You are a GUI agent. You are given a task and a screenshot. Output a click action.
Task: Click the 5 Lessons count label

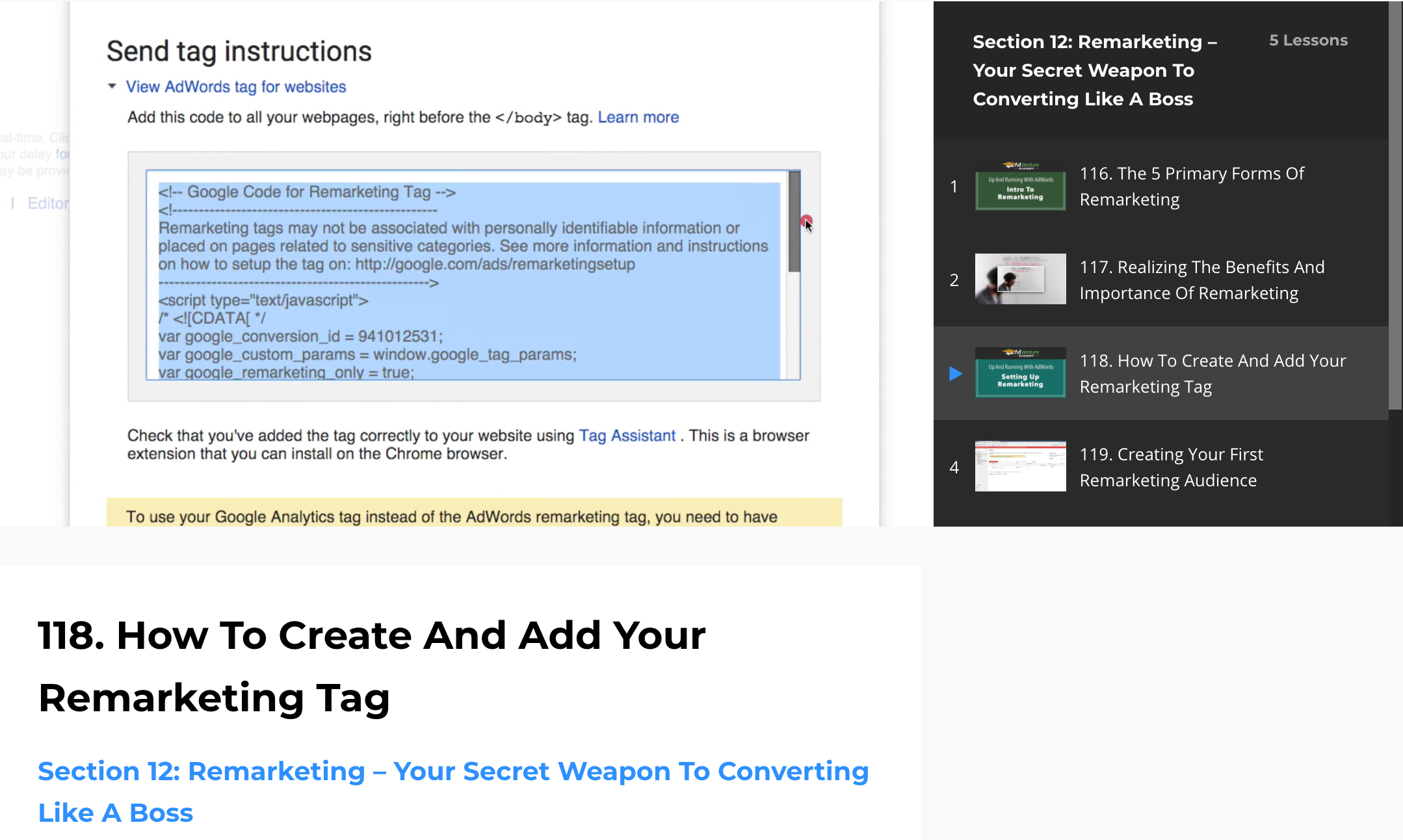(x=1308, y=40)
